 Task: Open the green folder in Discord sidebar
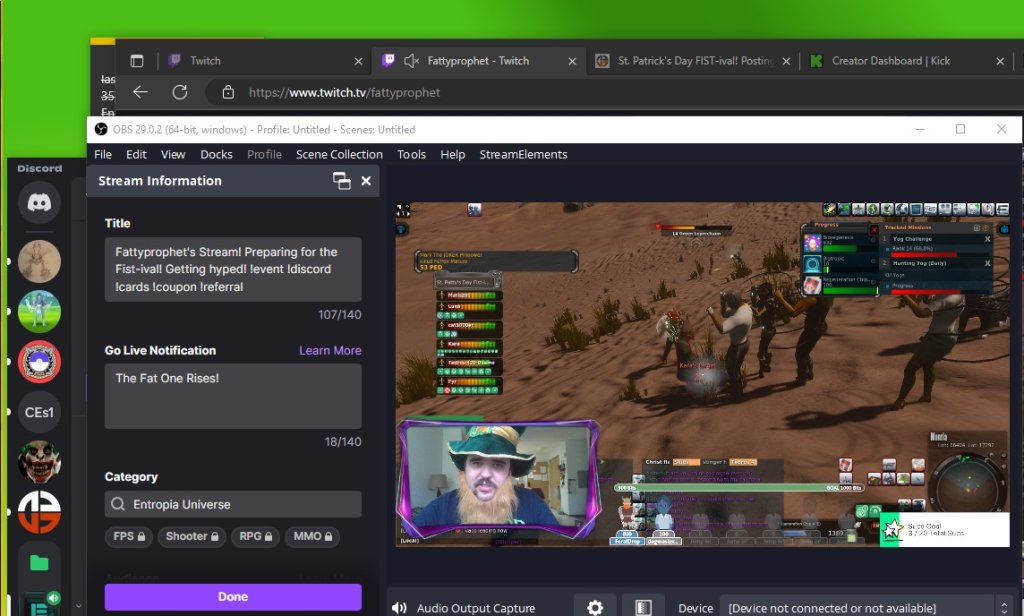pos(39,562)
